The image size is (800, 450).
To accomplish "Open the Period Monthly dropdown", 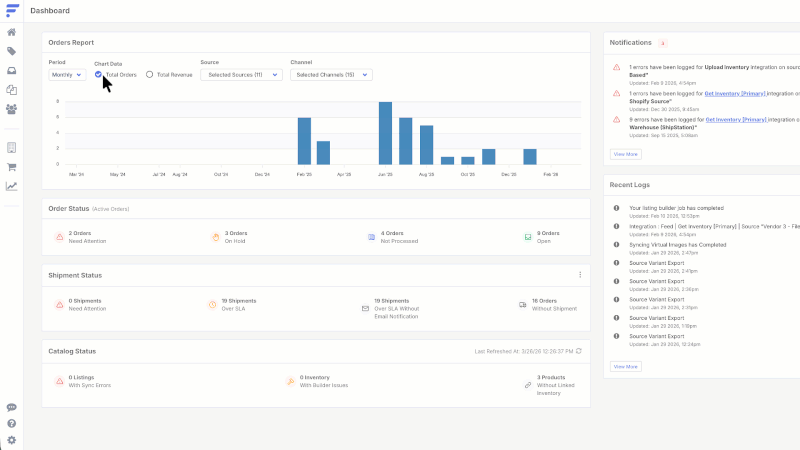I will 66,75.
